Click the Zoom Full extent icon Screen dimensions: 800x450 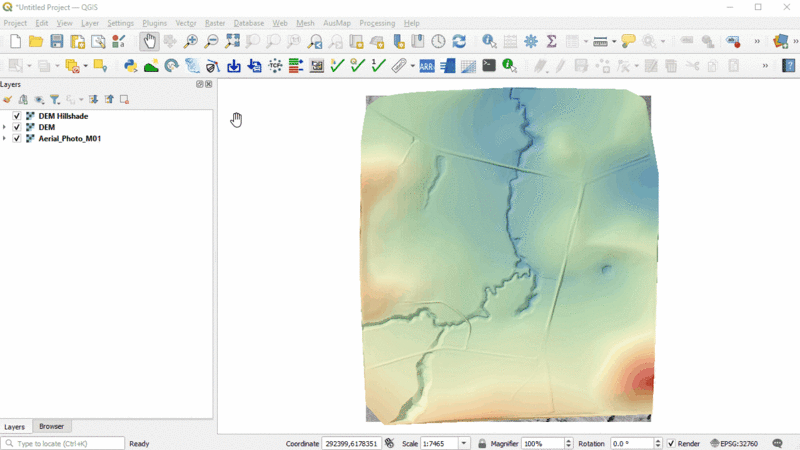[232, 42]
